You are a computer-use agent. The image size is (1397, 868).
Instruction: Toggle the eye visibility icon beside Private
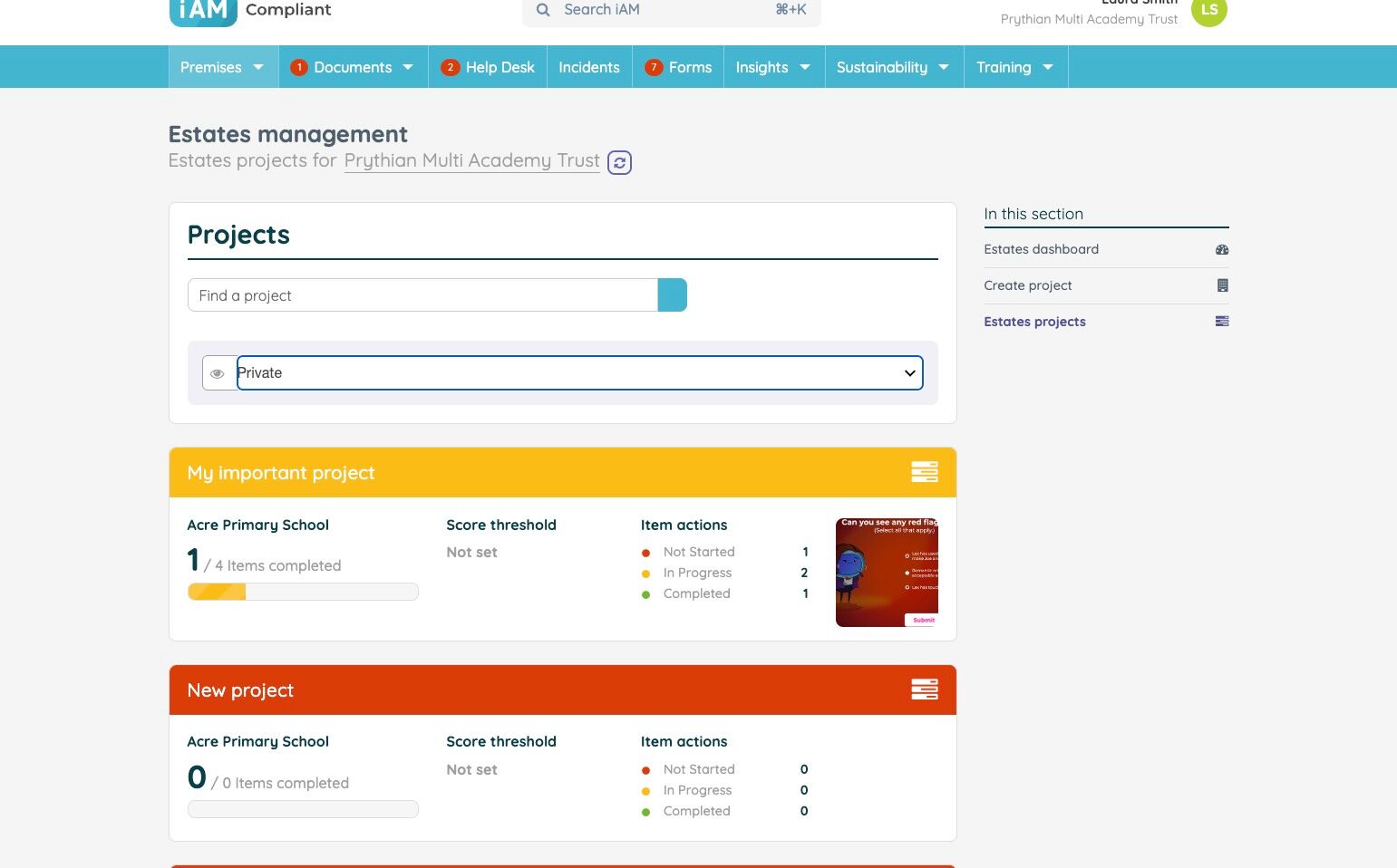coord(218,373)
